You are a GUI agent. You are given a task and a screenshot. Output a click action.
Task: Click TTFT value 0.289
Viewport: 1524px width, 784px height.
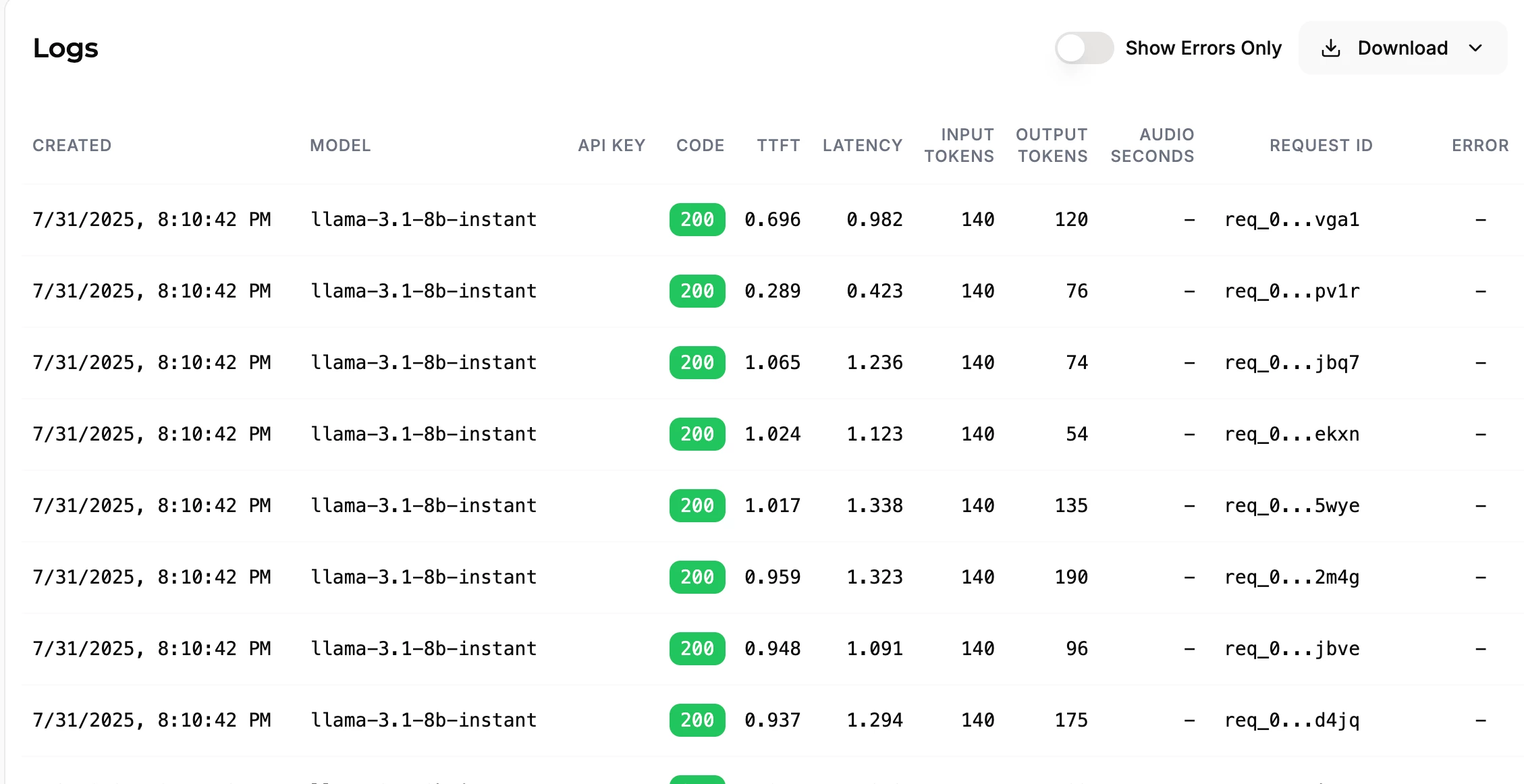coord(772,291)
